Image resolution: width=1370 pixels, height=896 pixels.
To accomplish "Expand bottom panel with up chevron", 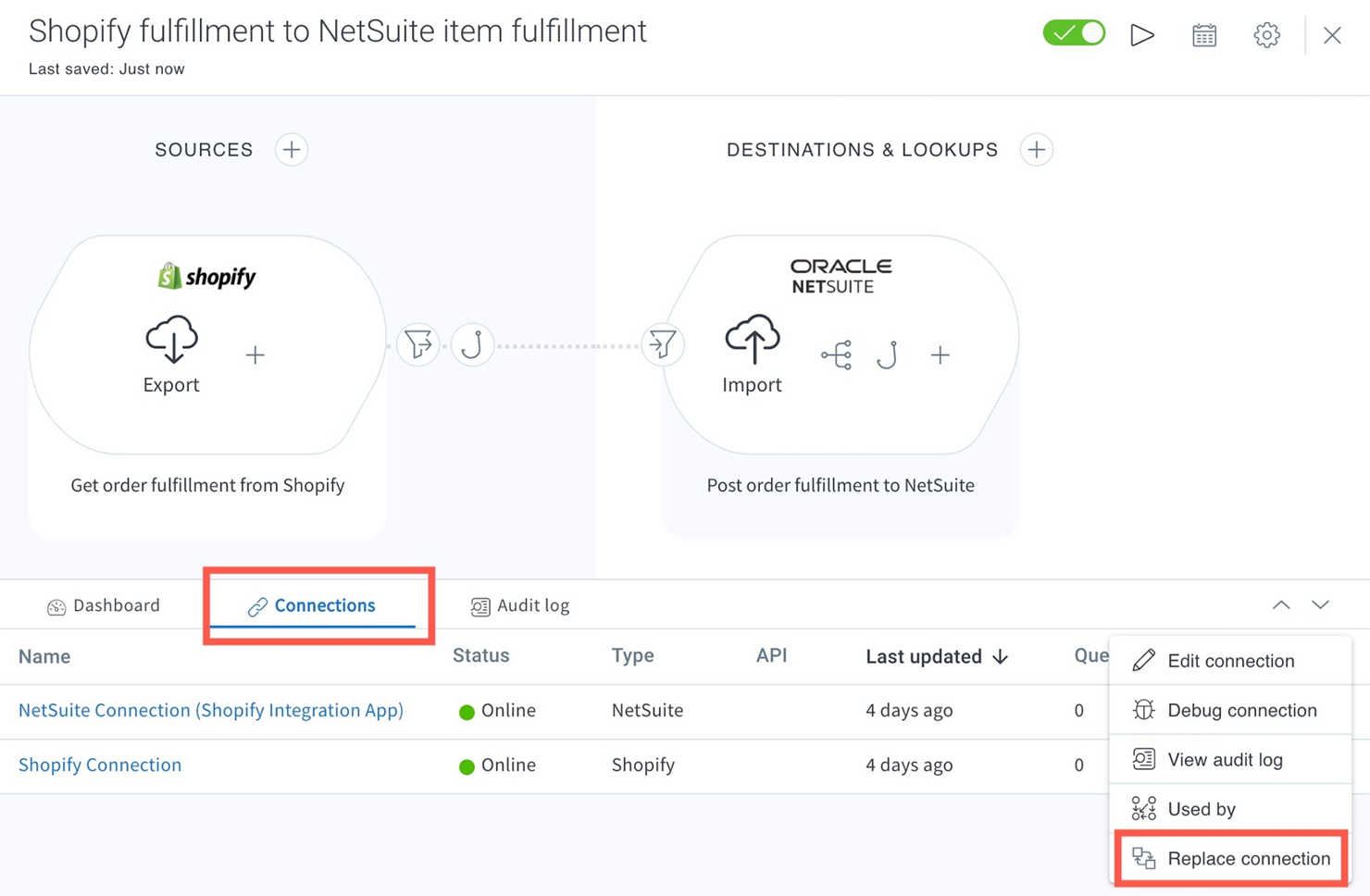I will (1281, 605).
